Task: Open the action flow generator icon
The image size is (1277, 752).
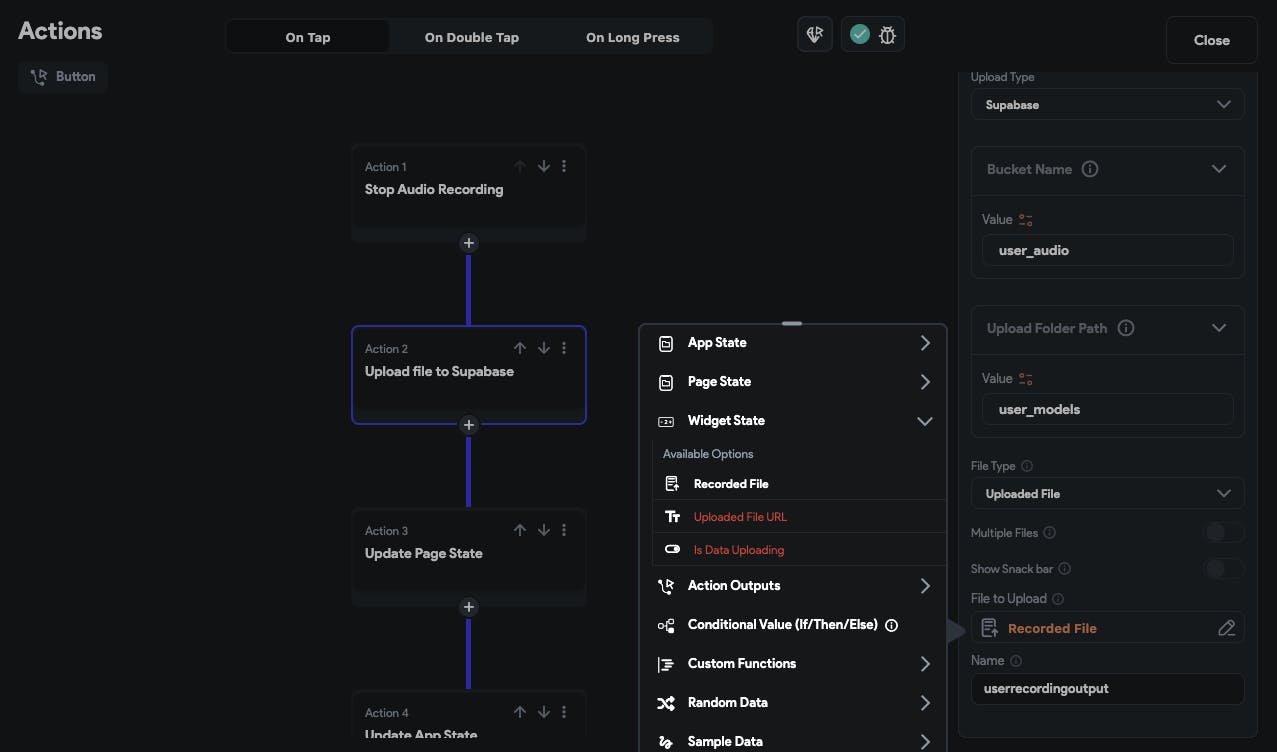Action: (x=815, y=35)
